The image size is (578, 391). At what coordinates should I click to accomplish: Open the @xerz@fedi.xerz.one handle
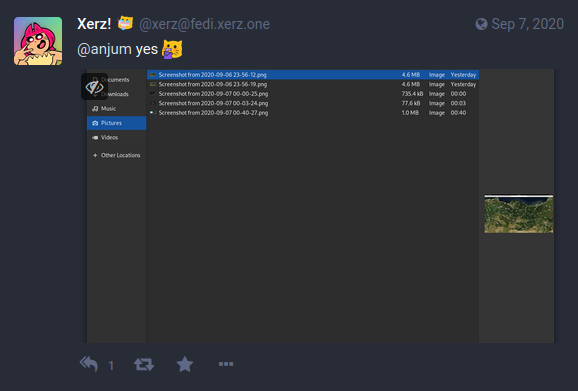click(204, 24)
